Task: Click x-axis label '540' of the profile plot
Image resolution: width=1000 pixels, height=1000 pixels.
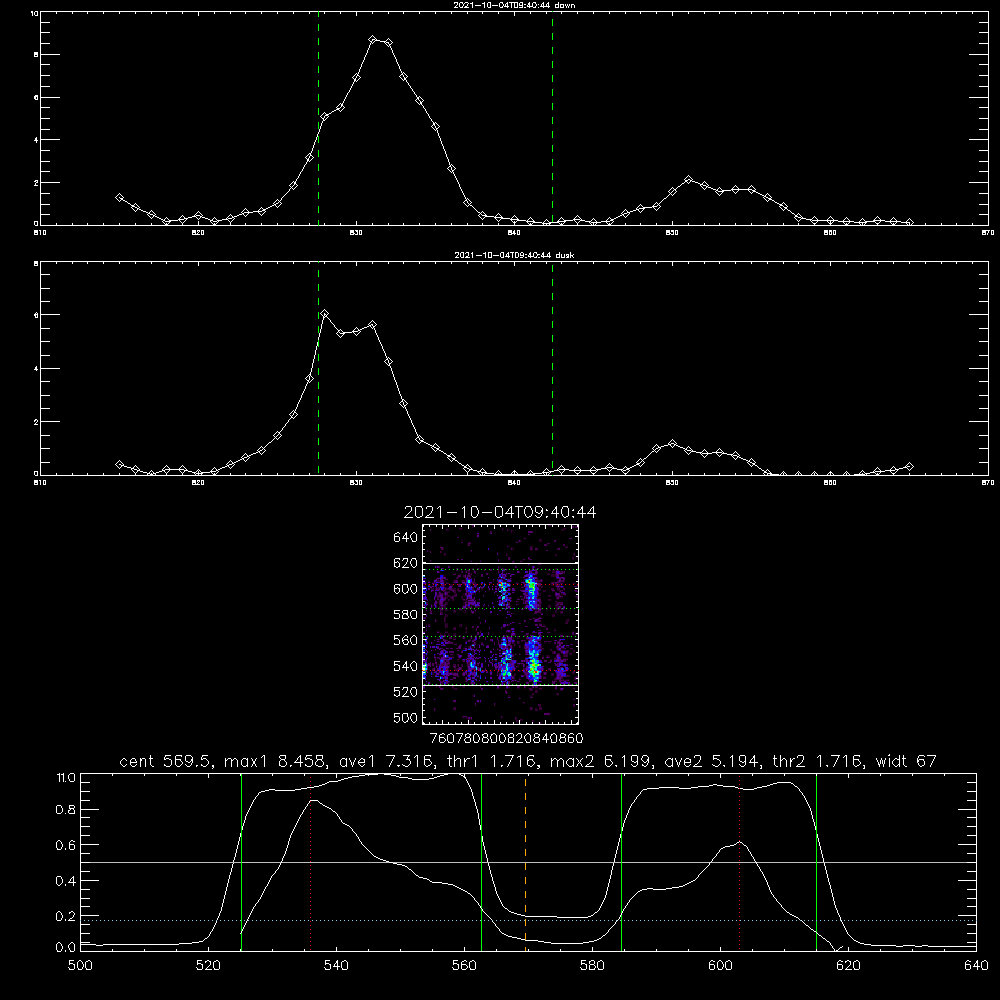Action: 336,966
